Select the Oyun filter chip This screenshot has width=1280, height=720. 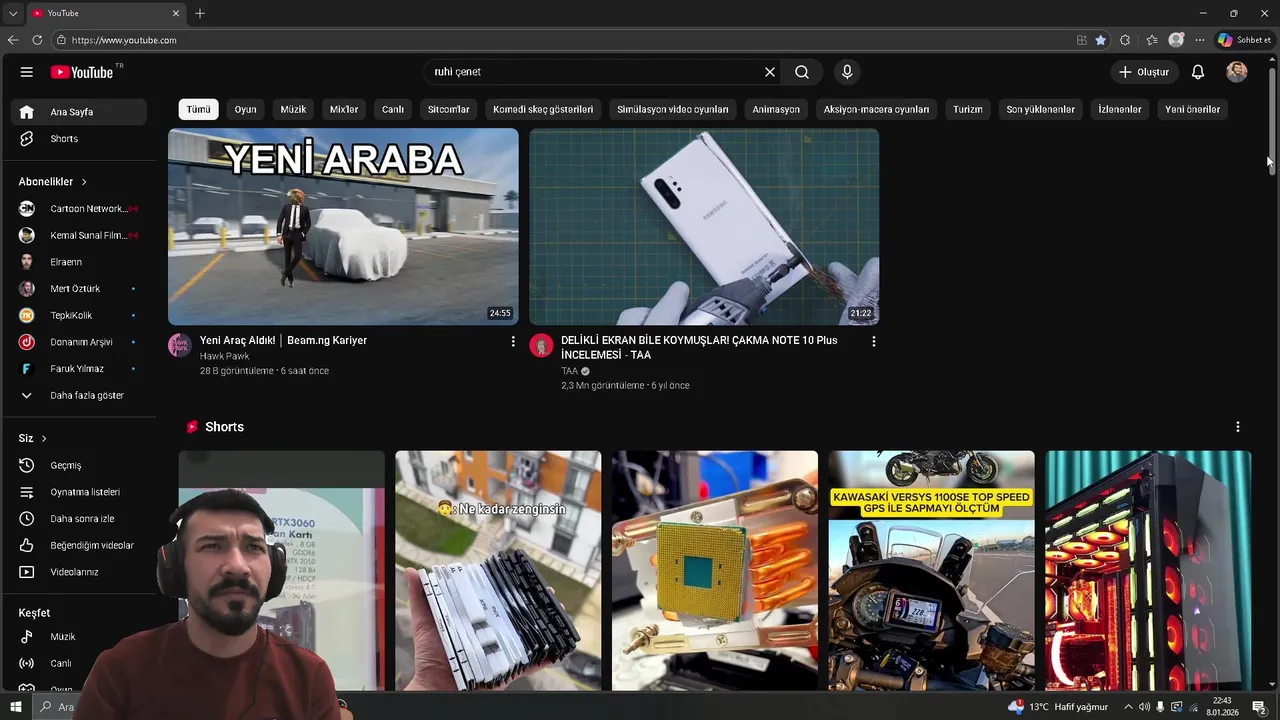point(245,110)
